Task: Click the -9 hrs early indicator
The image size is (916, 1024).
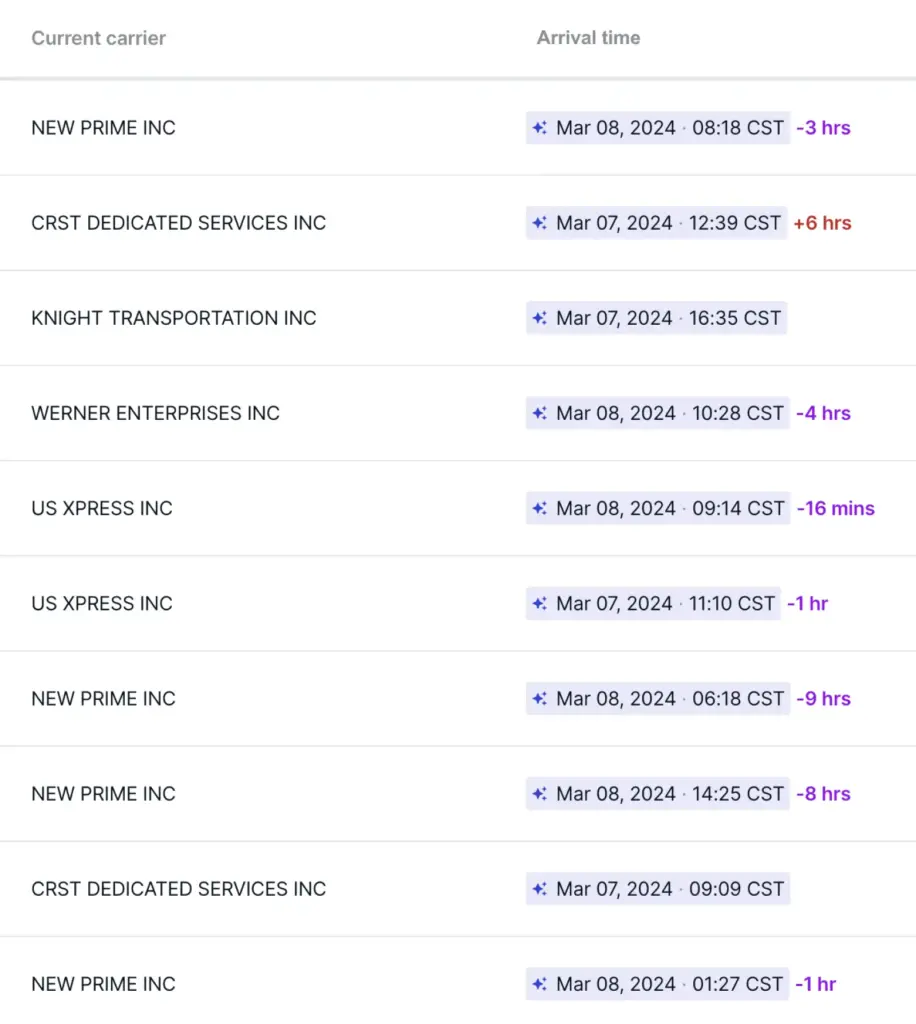Action: tap(823, 698)
